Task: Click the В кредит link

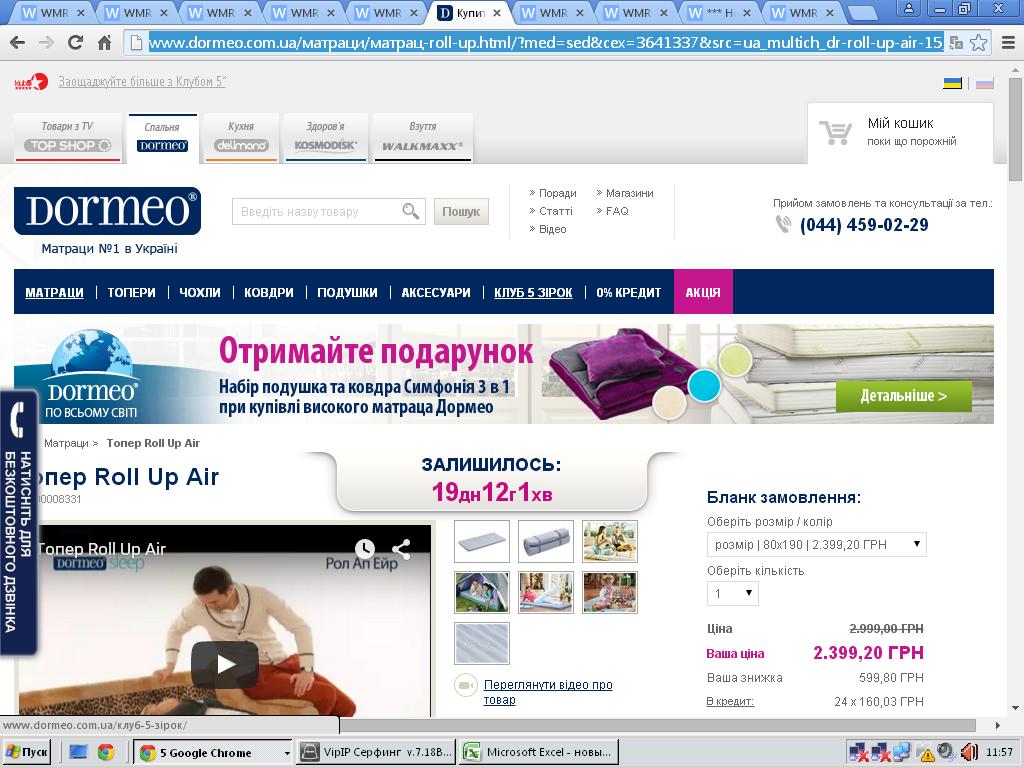Action: pos(730,701)
